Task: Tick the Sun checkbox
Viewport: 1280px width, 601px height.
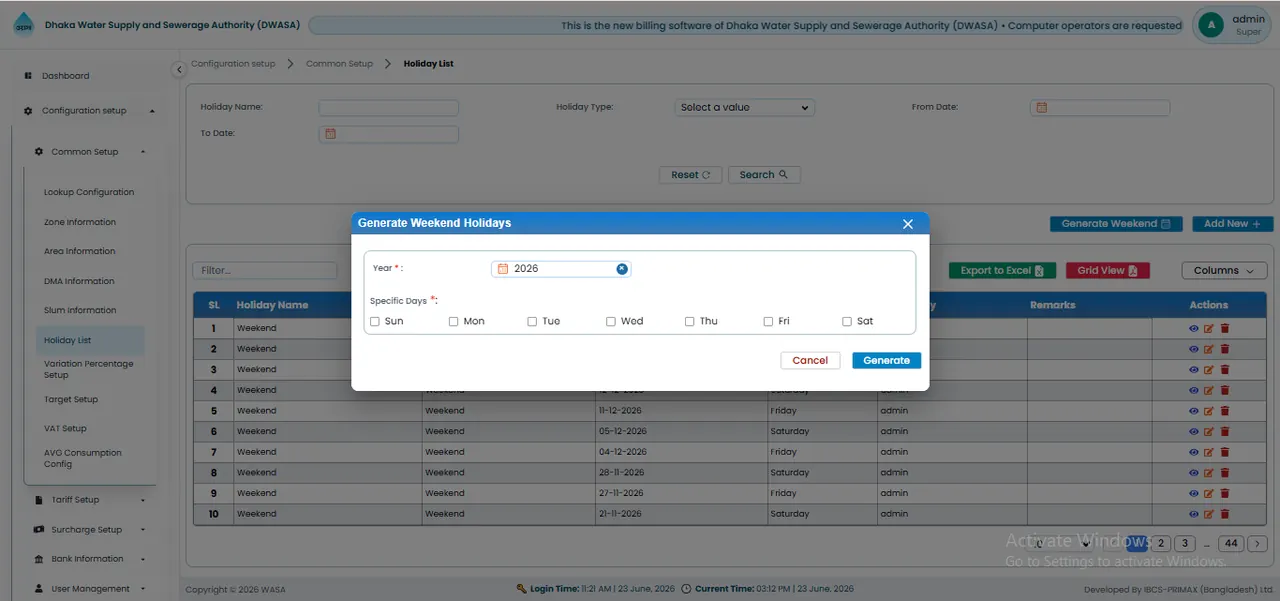Action: point(374,322)
